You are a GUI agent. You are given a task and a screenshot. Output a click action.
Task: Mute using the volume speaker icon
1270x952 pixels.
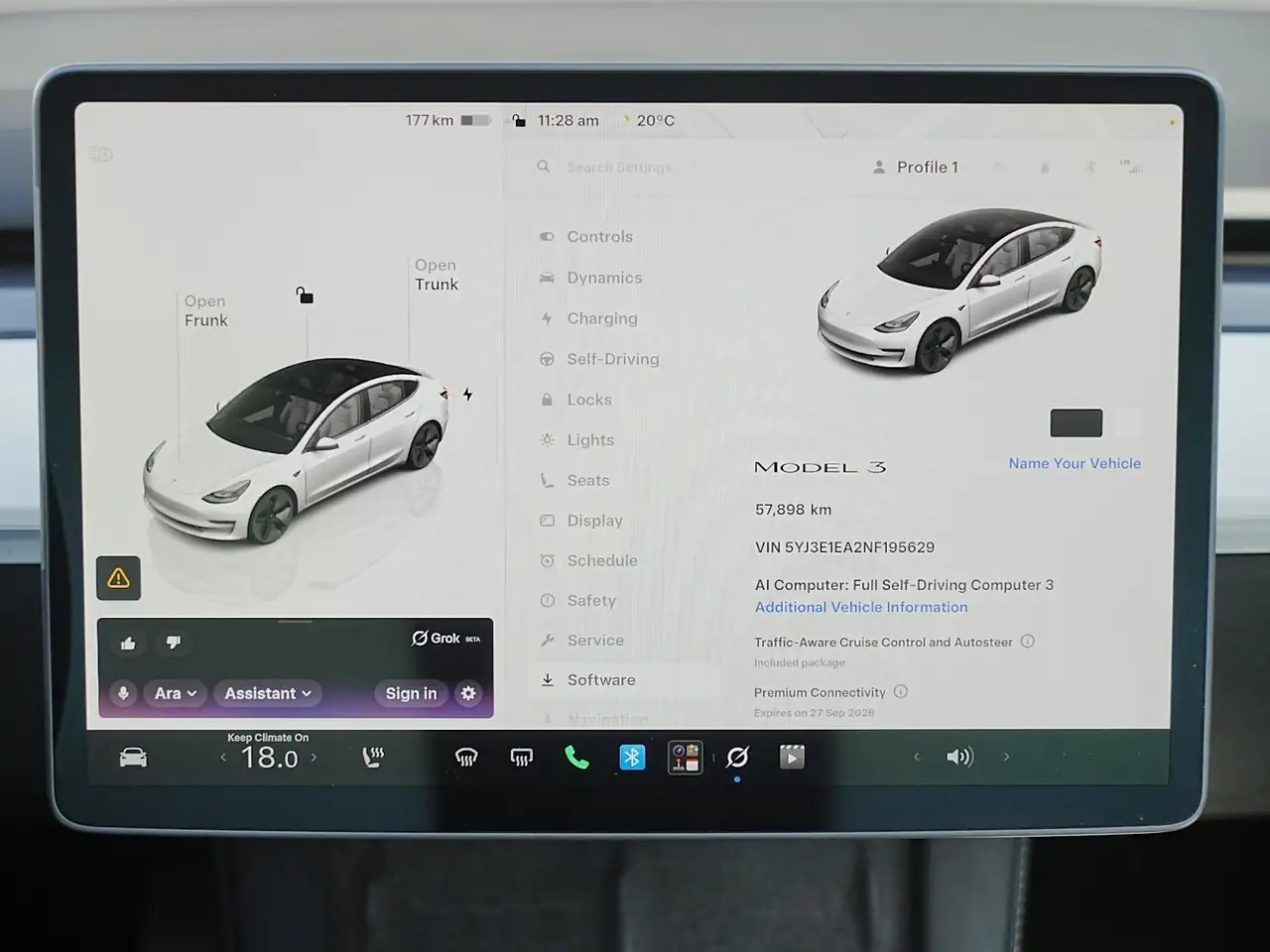959,757
